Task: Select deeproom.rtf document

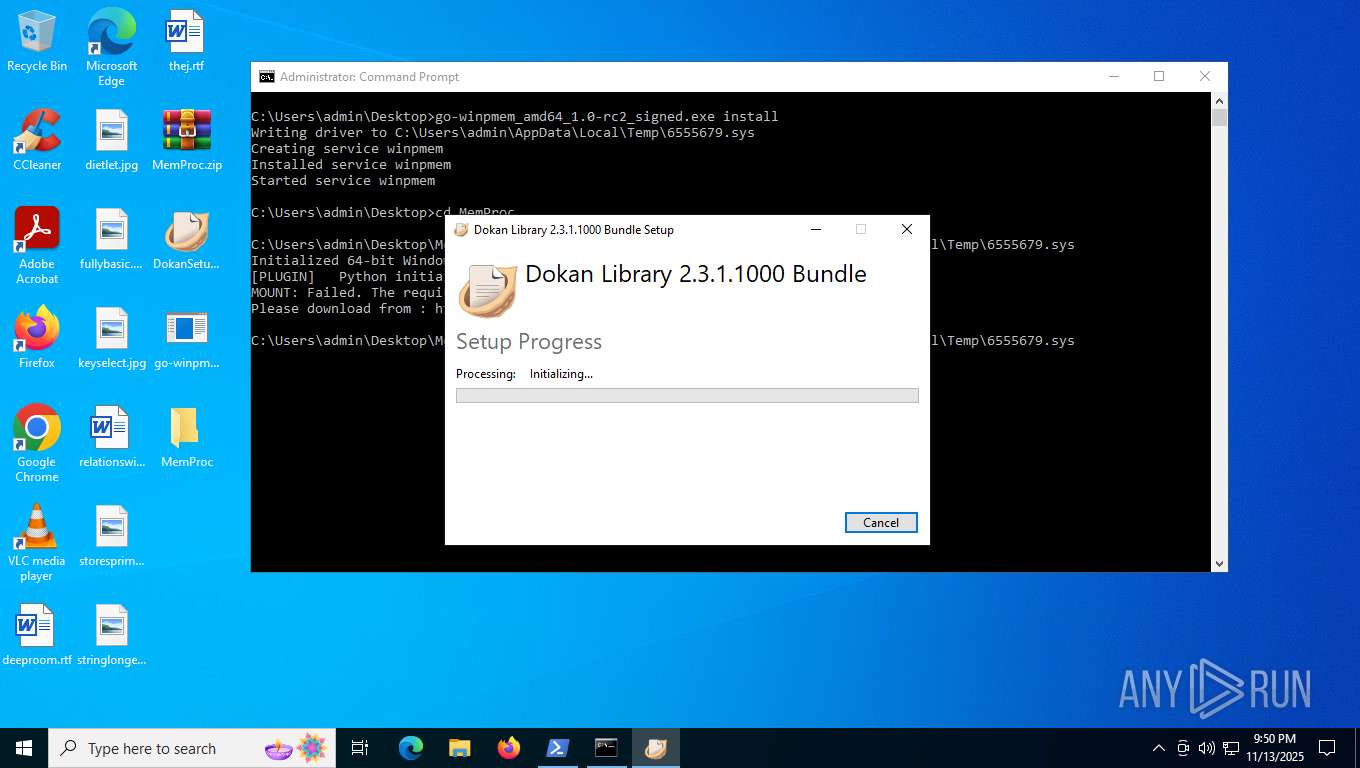Action: click(37, 635)
